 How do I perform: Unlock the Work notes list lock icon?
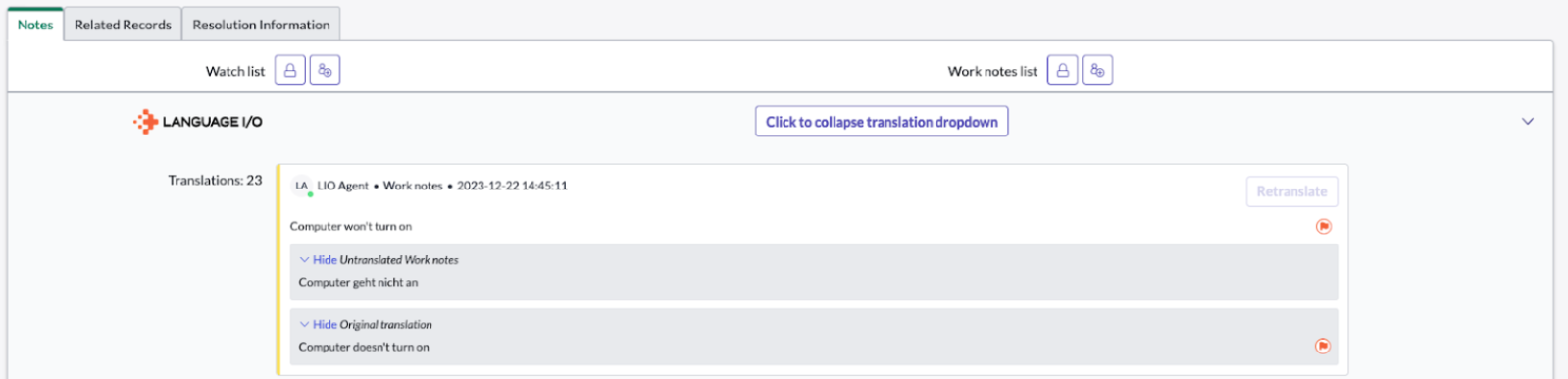click(1062, 71)
